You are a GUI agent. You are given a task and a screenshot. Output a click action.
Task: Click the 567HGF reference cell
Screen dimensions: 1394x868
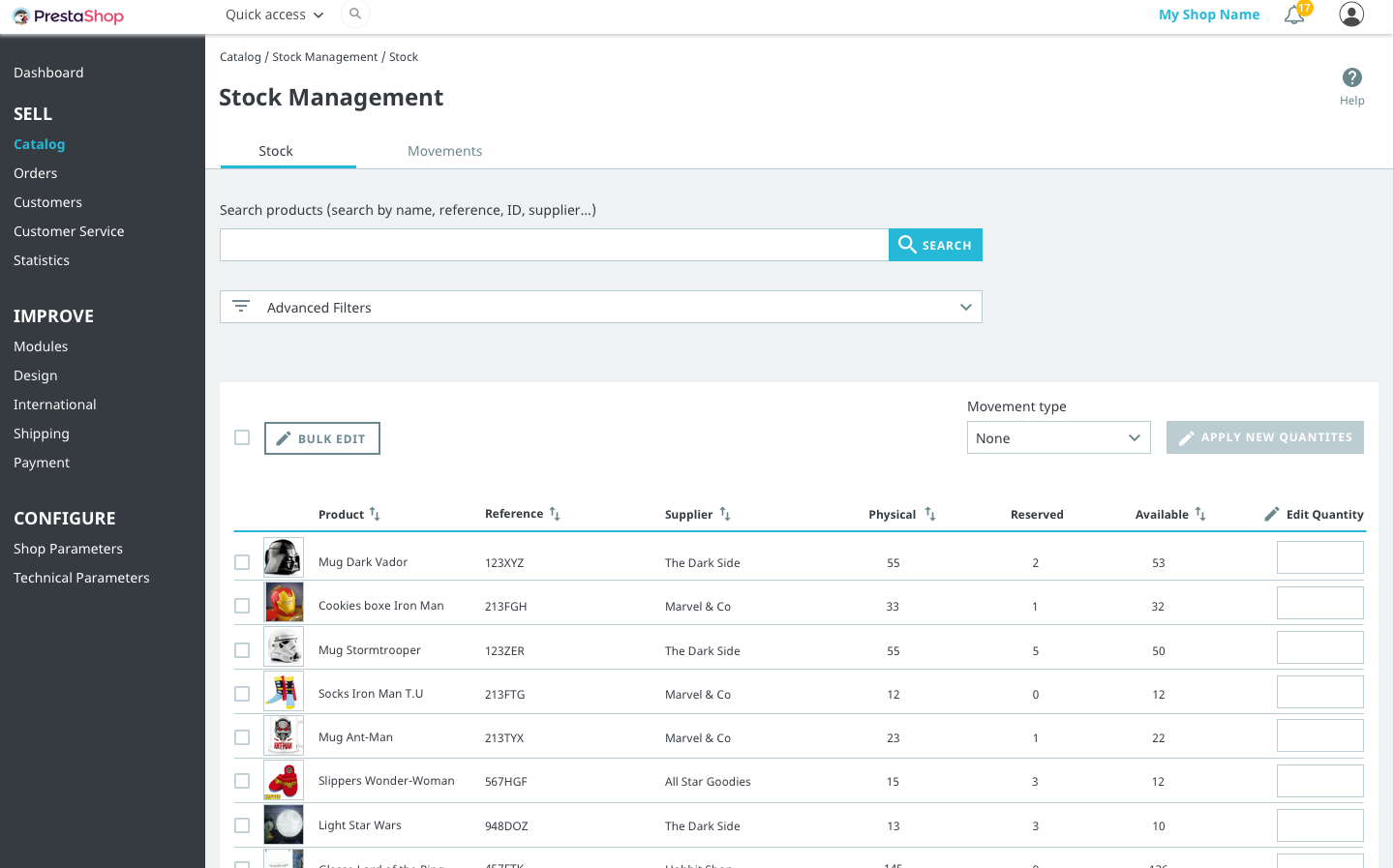click(x=505, y=782)
